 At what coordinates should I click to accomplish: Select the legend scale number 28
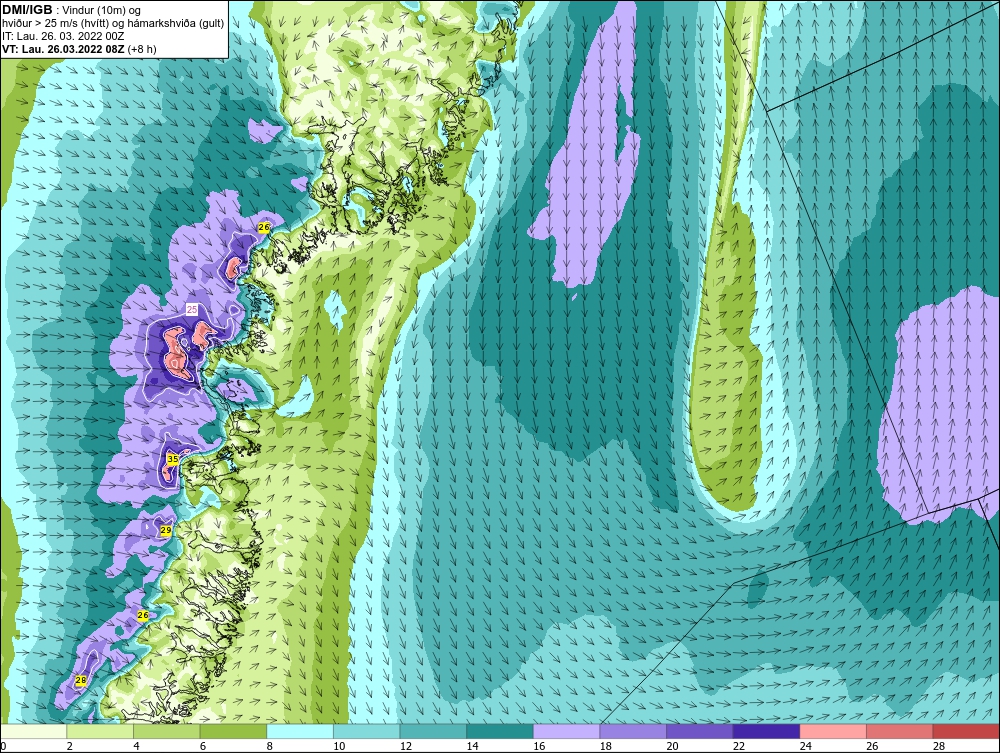(x=939, y=746)
